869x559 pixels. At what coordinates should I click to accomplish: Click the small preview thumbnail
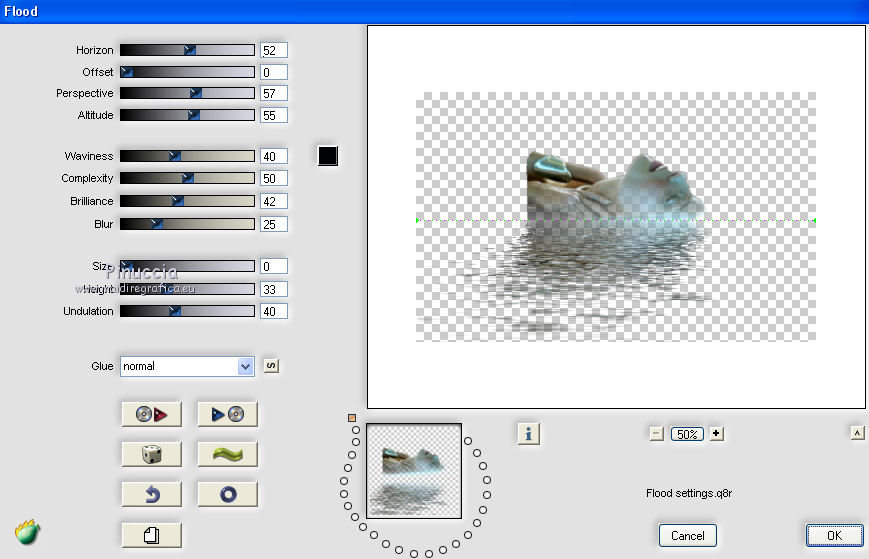click(414, 471)
